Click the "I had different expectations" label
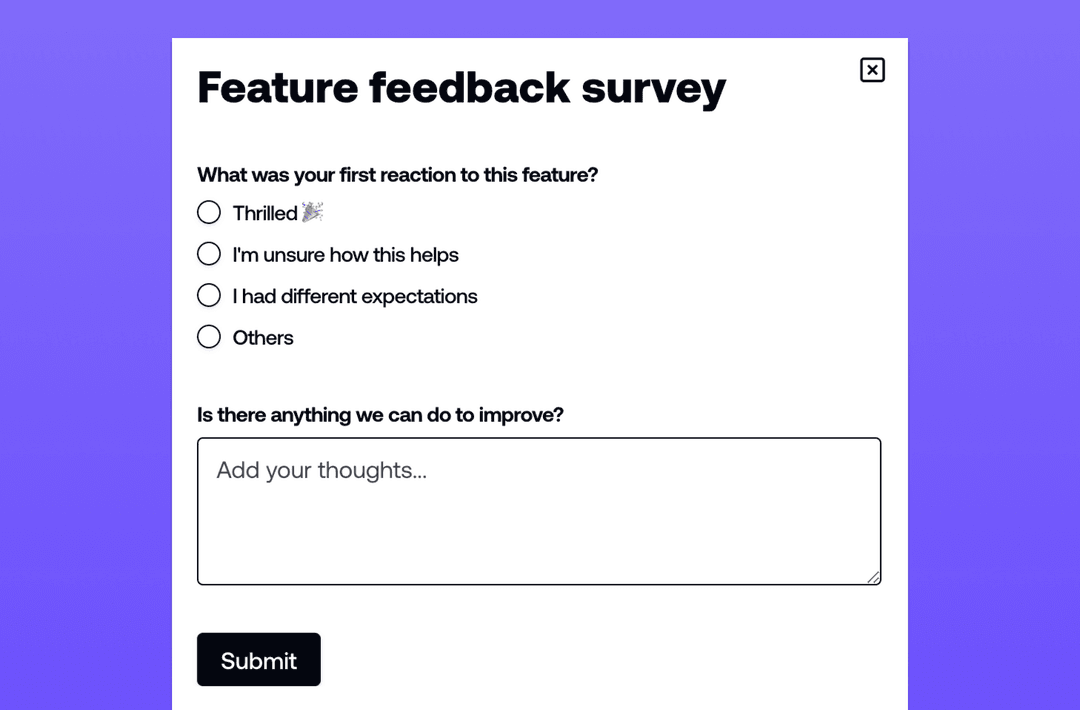Image resolution: width=1080 pixels, height=710 pixels. coord(355,297)
